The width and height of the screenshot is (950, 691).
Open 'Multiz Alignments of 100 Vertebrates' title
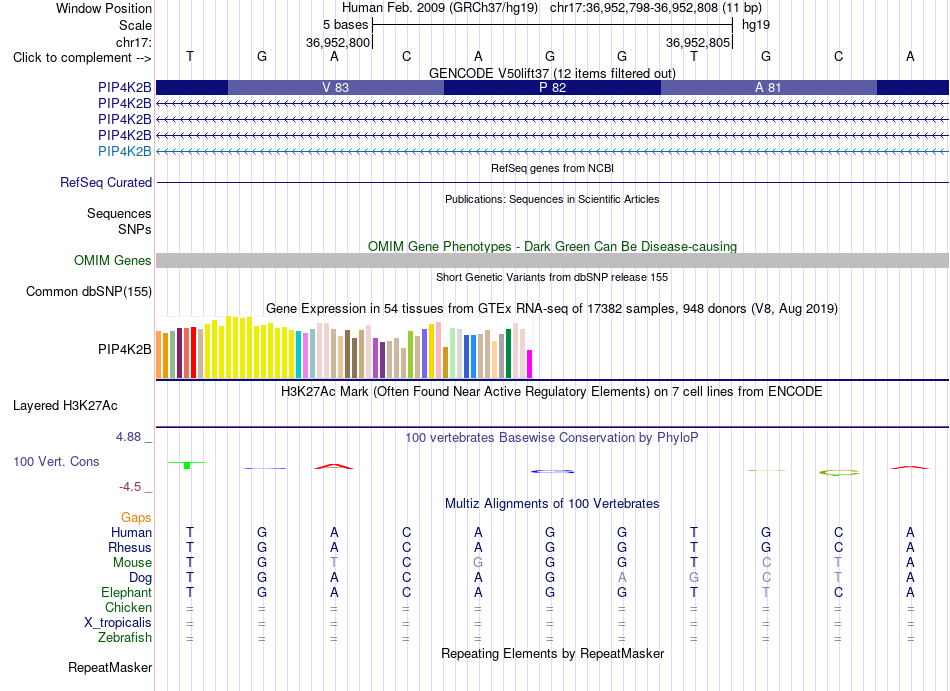552,504
